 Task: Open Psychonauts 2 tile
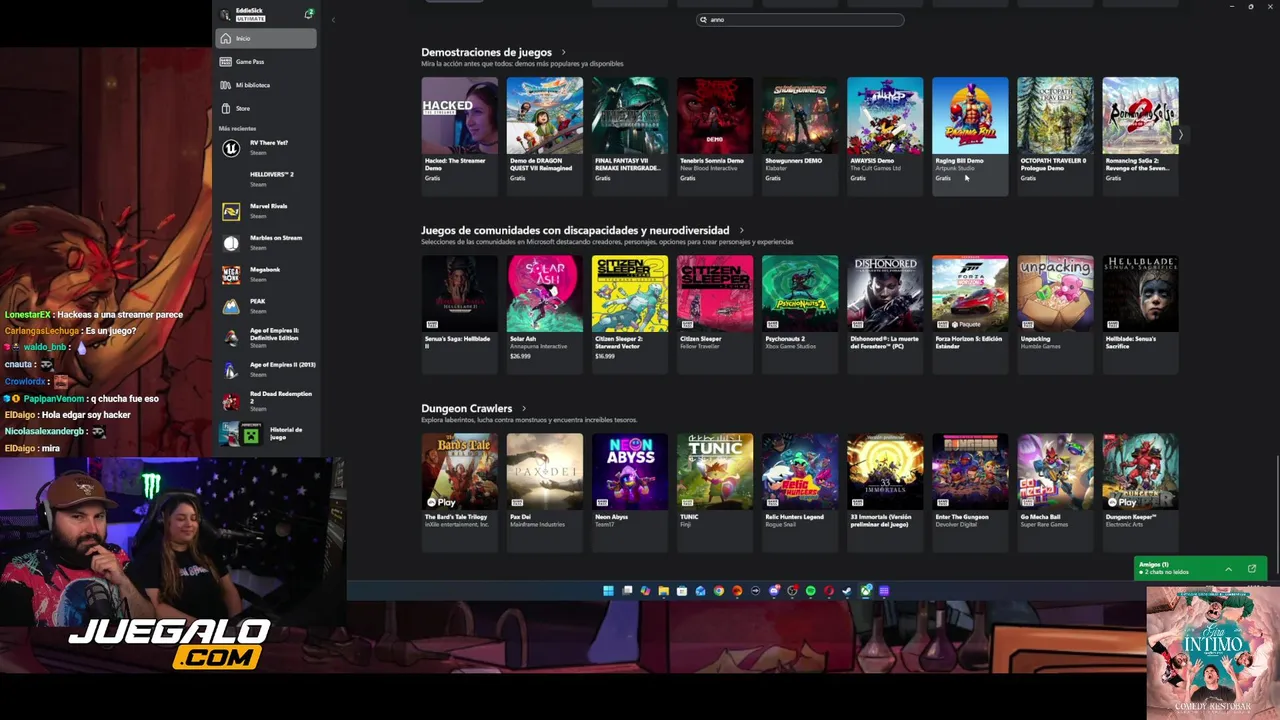click(800, 313)
